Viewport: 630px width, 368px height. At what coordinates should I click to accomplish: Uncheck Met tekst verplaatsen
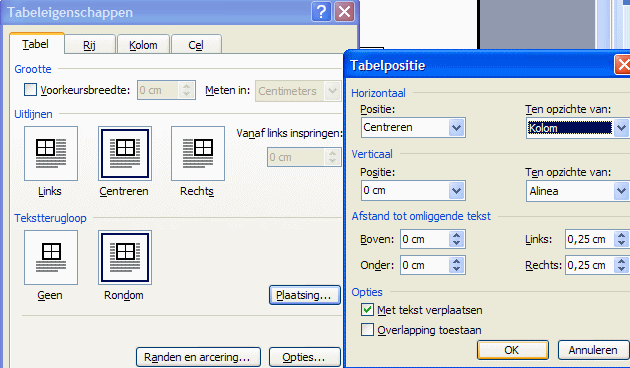coord(367,310)
